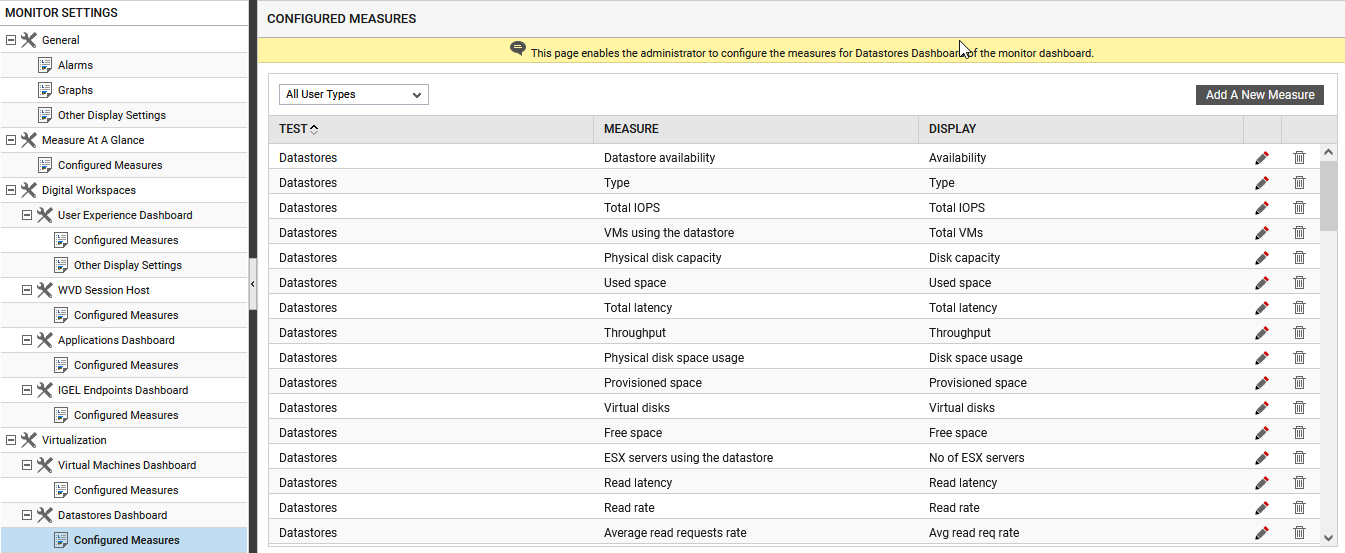The width and height of the screenshot is (1345, 553).
Task: Delete the Total latency measure
Action: pos(1299,308)
